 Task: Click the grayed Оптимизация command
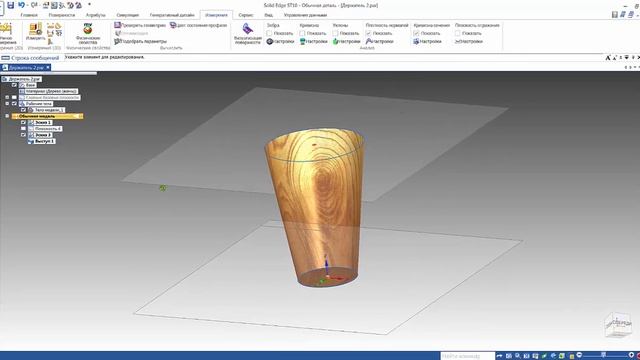point(131,33)
